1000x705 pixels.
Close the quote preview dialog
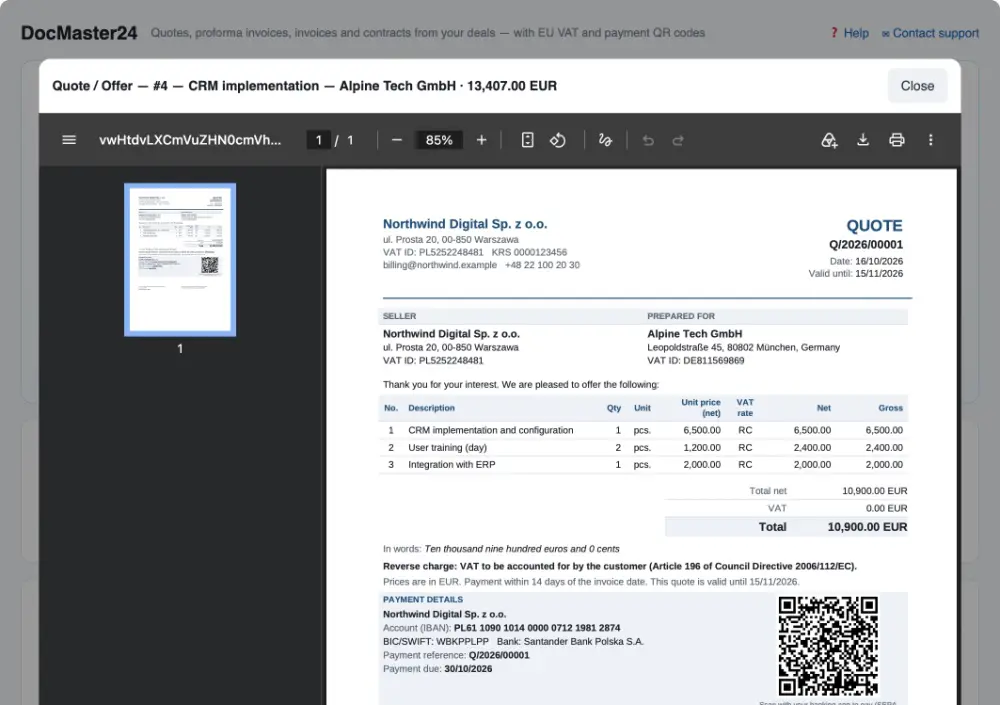pos(917,85)
